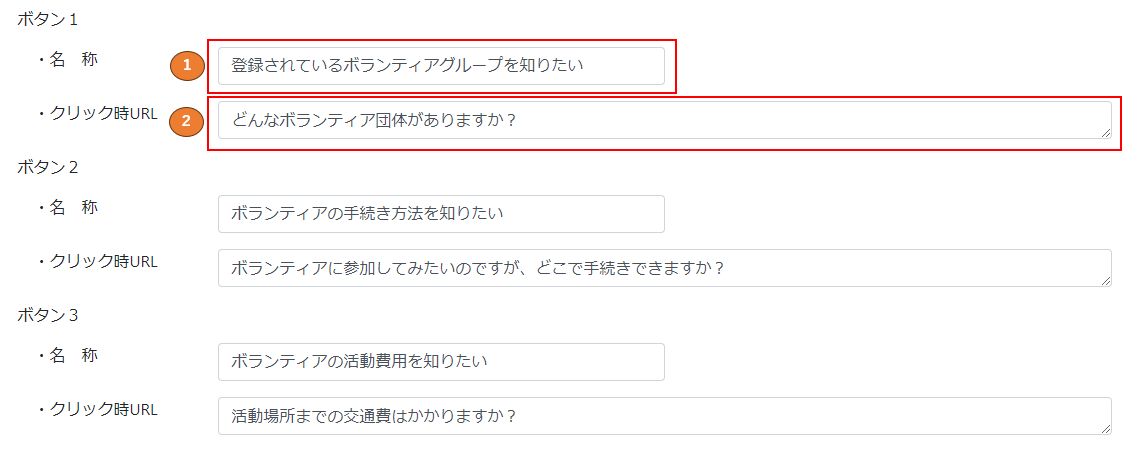The width and height of the screenshot is (1142, 450).
Task: Click into ボランティアに参加してみたい URL textarea
Action: (x=665, y=268)
